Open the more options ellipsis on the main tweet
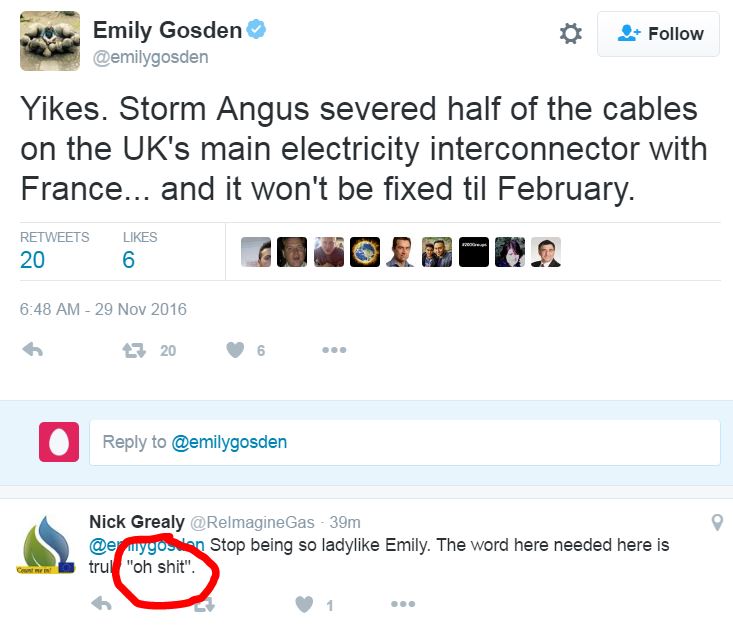 pos(333,350)
